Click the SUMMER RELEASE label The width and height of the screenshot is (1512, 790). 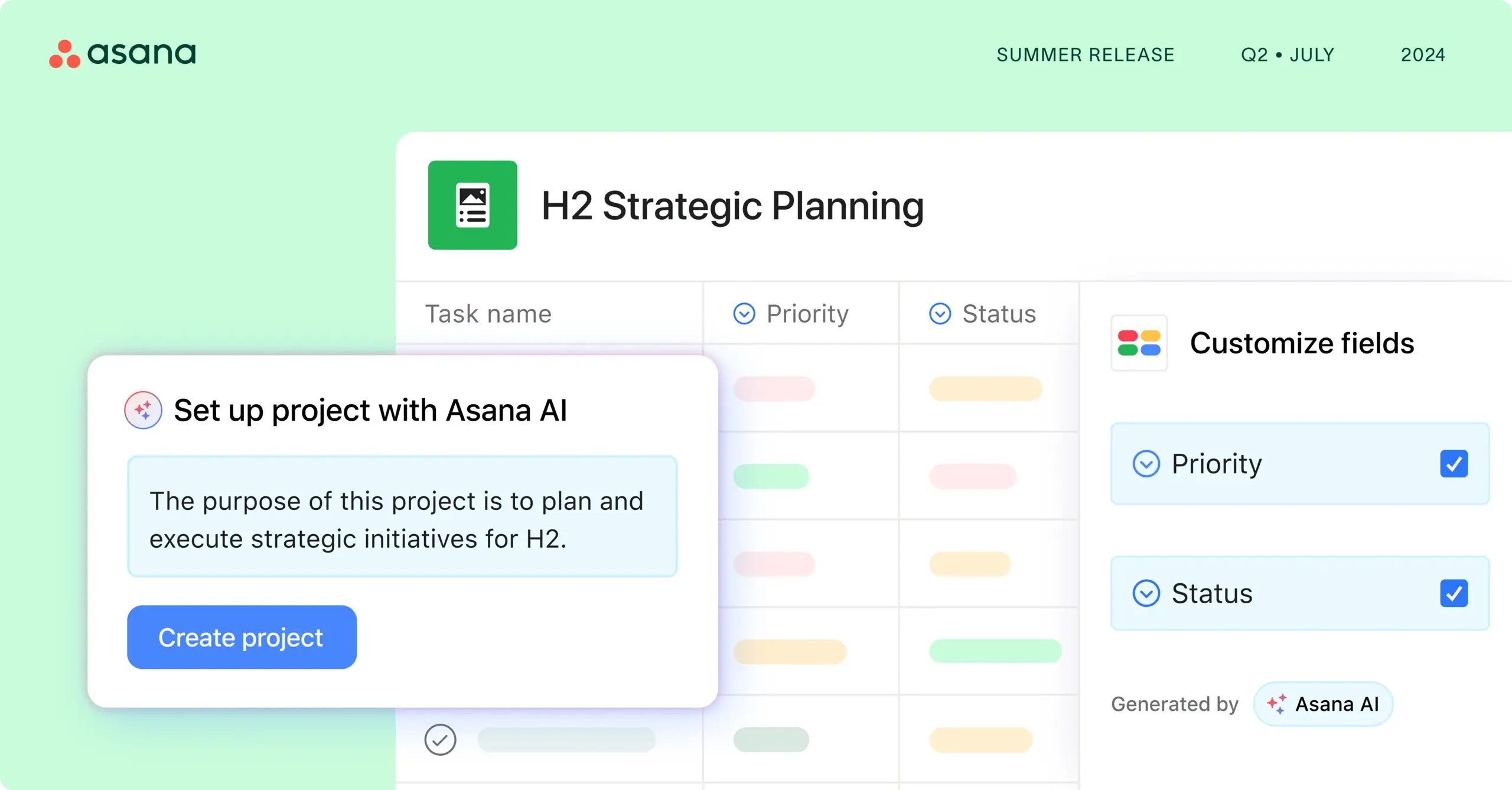[1086, 54]
